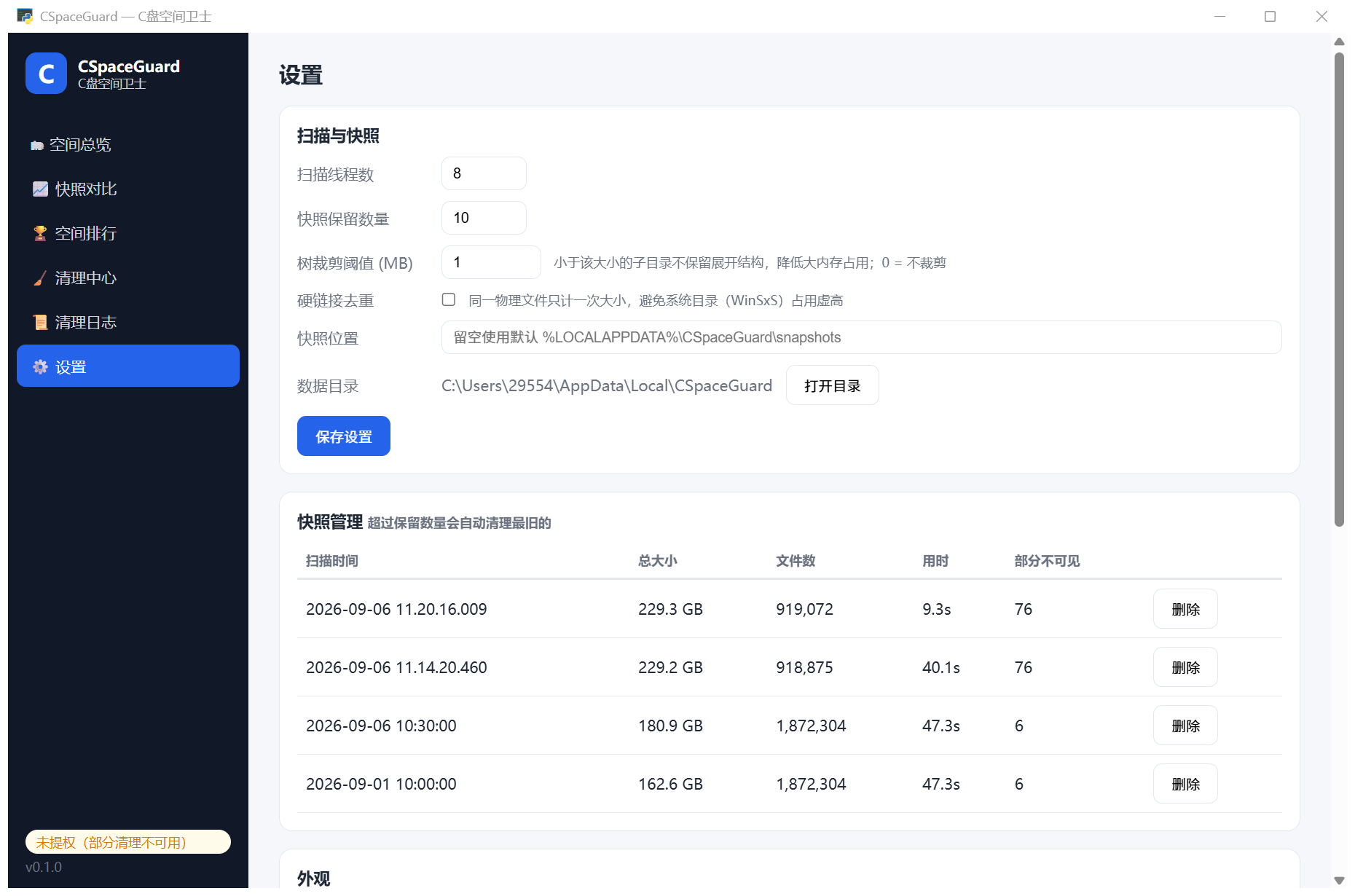
Task: Click the 空间排行 trophy icon
Action: [40, 234]
